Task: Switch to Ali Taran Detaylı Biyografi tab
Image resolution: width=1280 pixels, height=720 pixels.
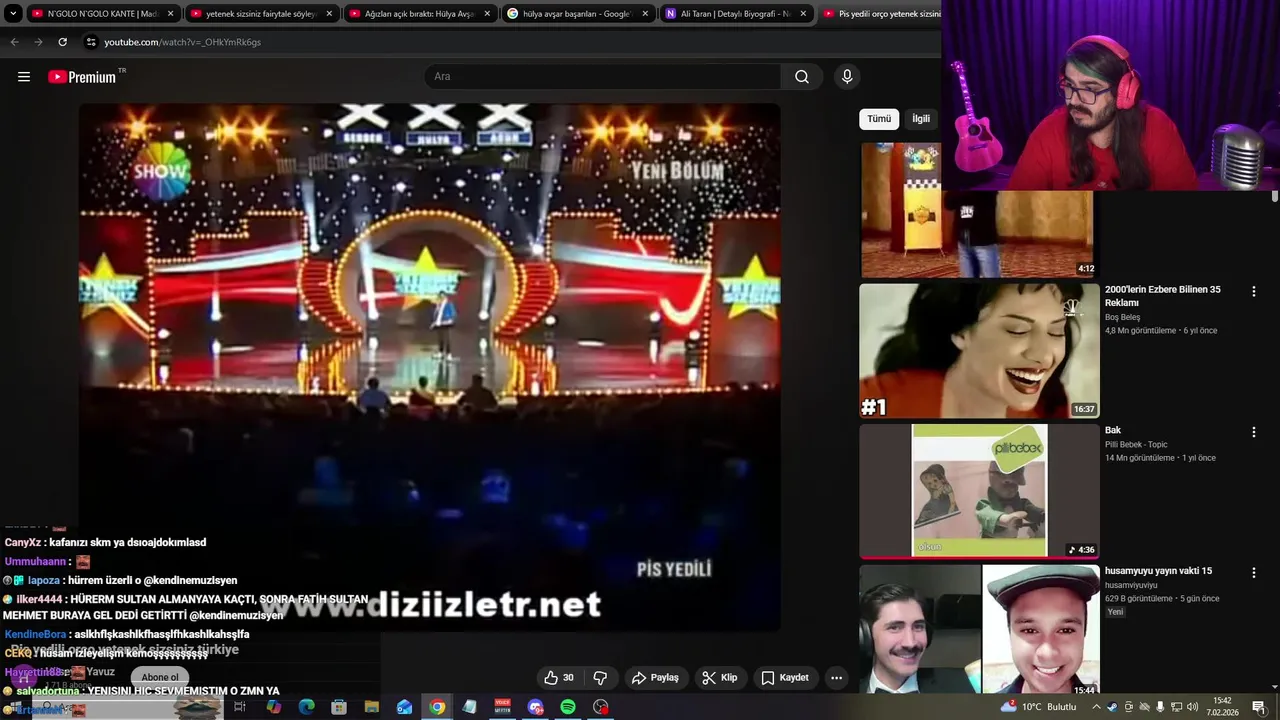Action: [735, 14]
